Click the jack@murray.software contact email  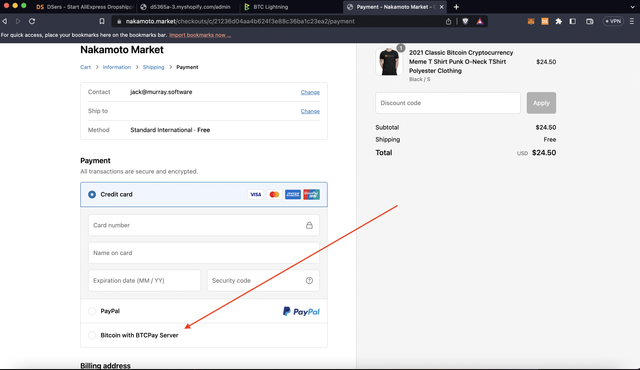click(x=161, y=92)
